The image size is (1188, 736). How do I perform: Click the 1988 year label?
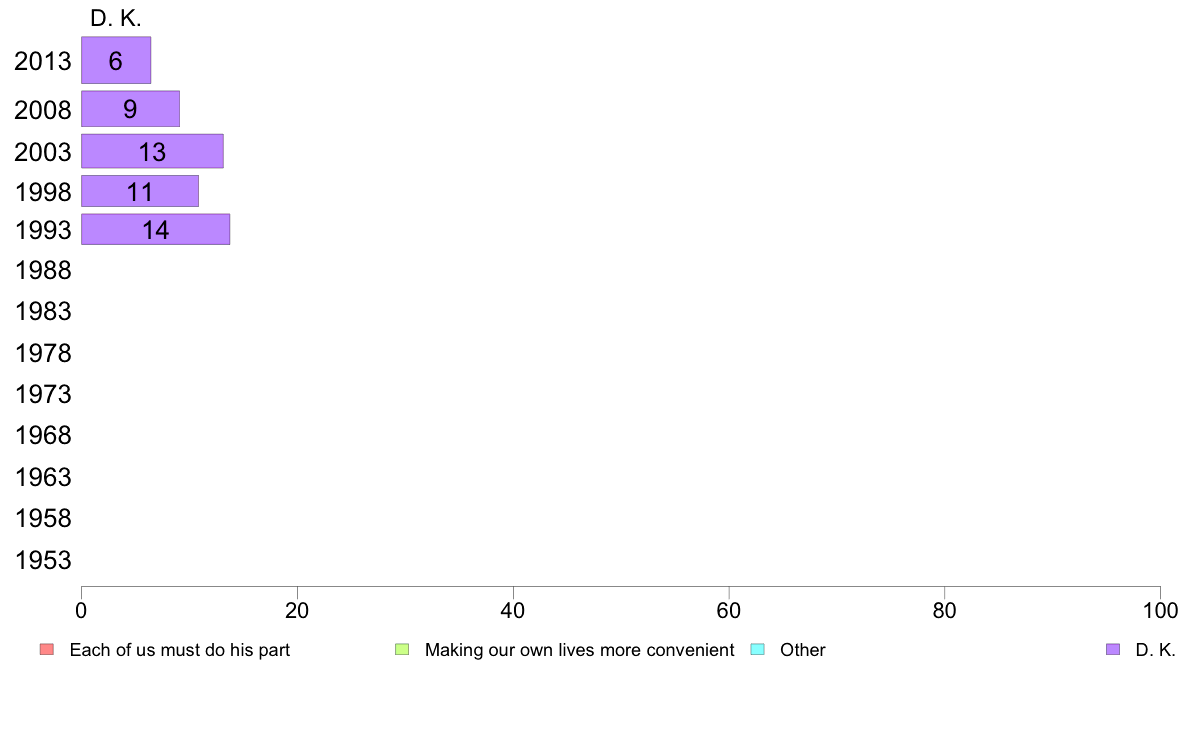pyautogui.click(x=43, y=271)
